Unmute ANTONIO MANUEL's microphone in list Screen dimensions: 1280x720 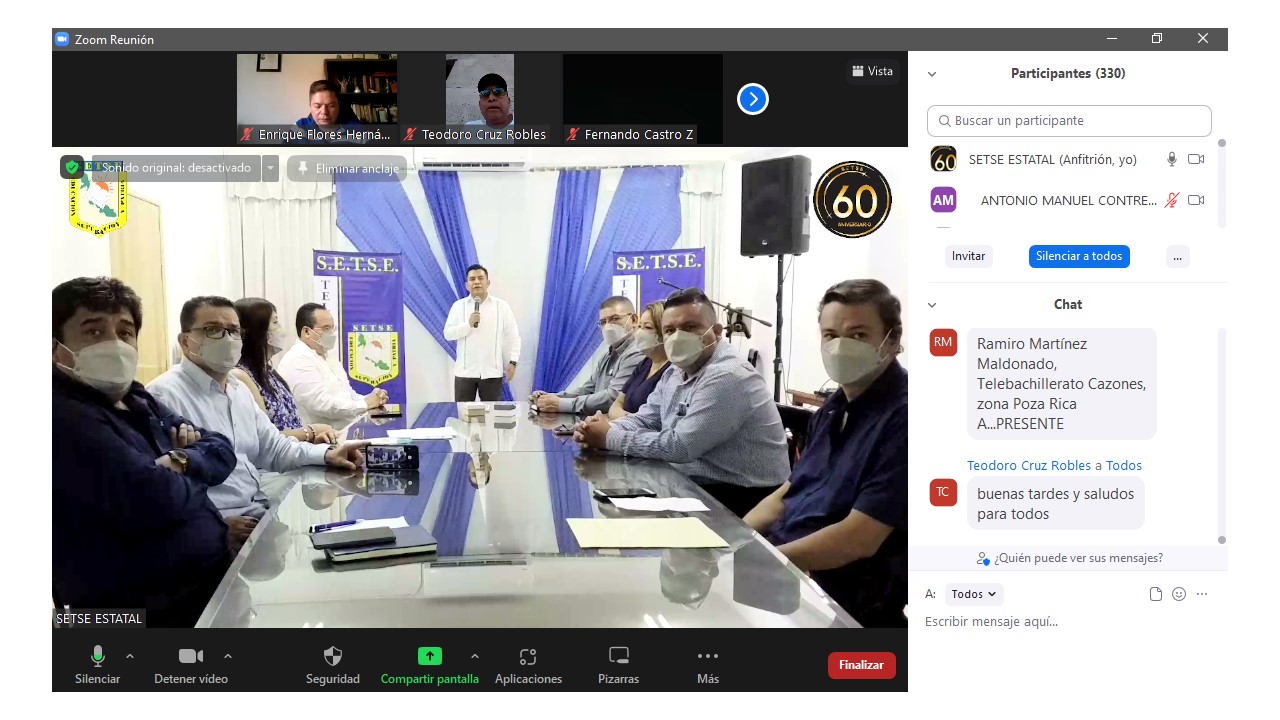point(1172,200)
